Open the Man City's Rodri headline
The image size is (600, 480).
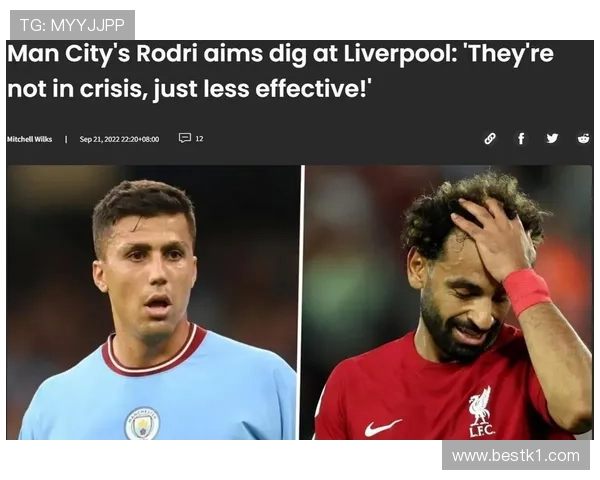(280, 71)
